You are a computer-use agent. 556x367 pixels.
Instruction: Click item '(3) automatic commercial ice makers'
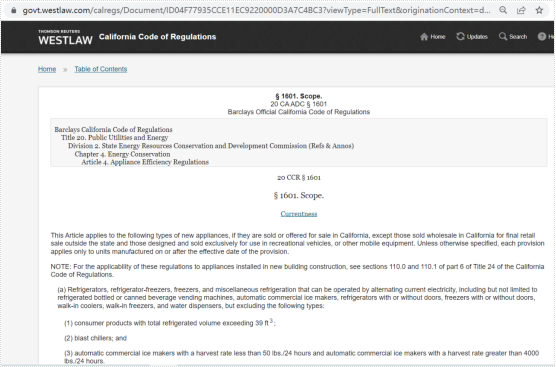[301, 357]
